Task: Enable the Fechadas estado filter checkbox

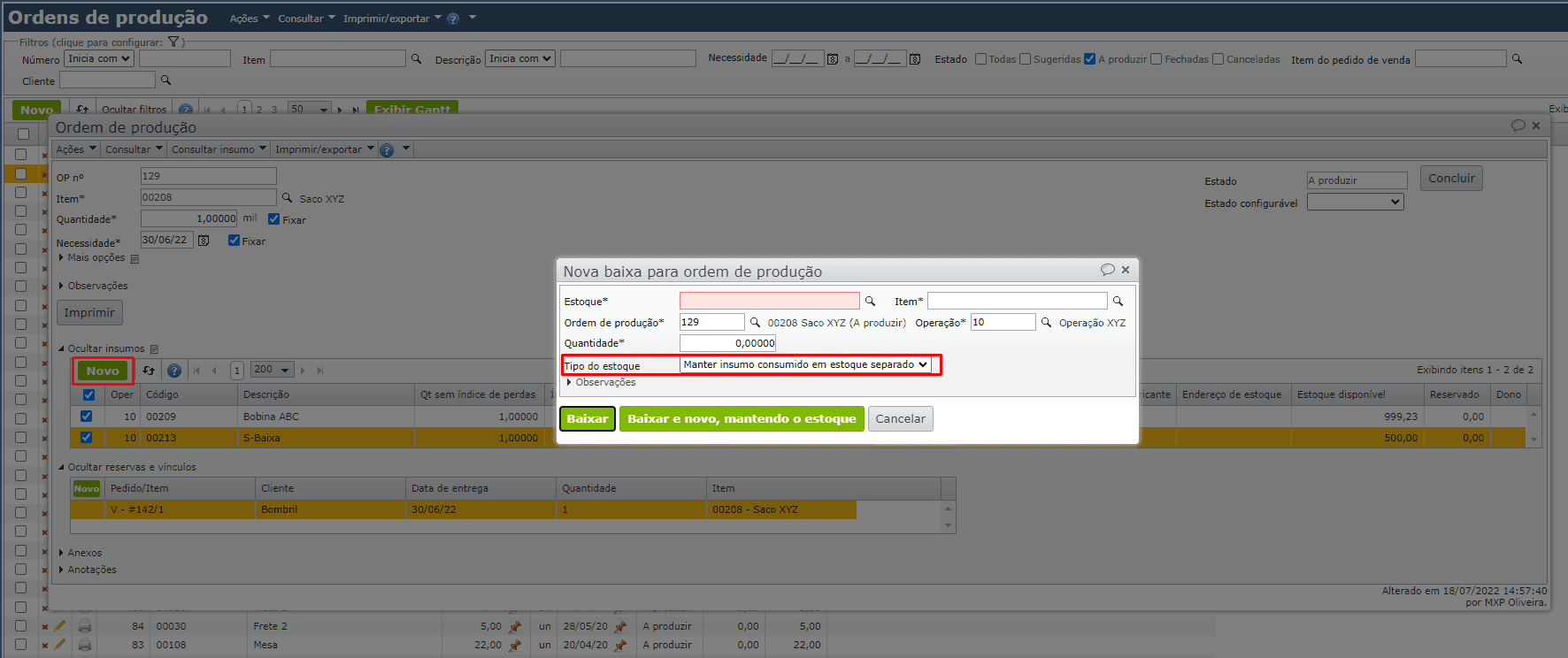Action: coord(1156,59)
